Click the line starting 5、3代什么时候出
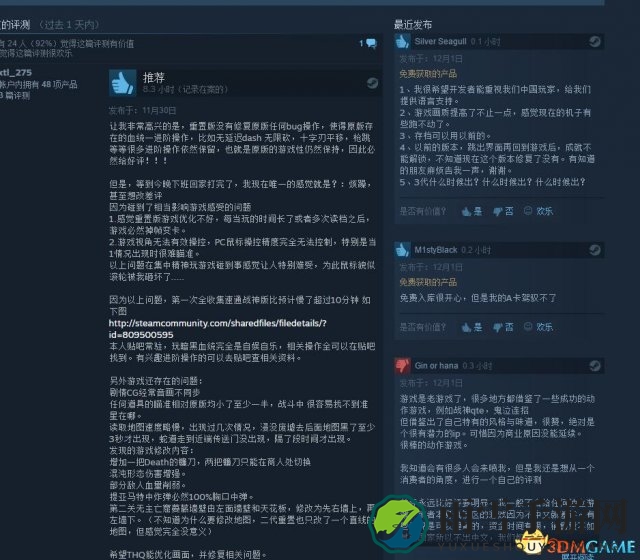This screenshot has height=560, width=640. 493,182
